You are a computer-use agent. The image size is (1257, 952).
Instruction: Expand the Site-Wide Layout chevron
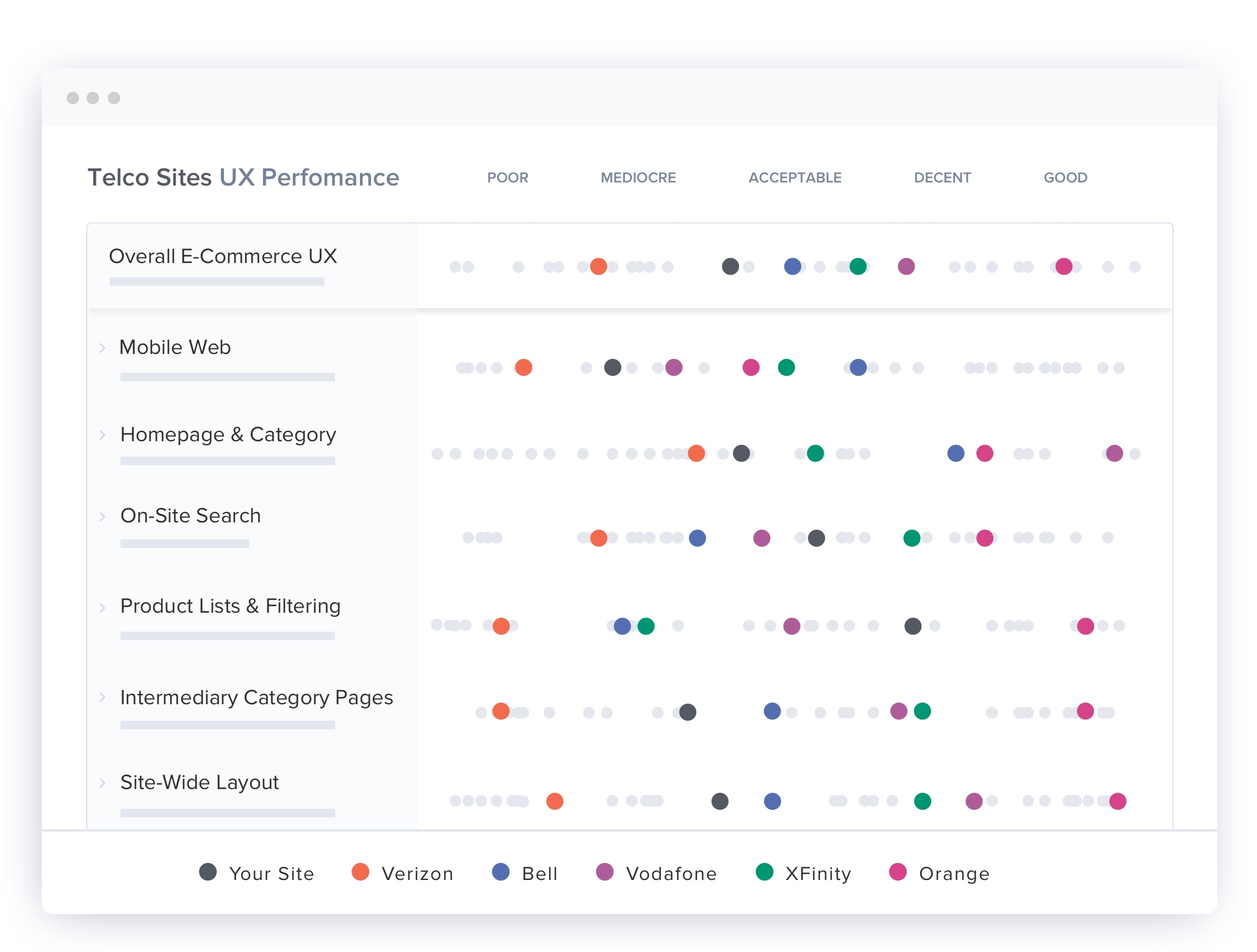pos(103,783)
